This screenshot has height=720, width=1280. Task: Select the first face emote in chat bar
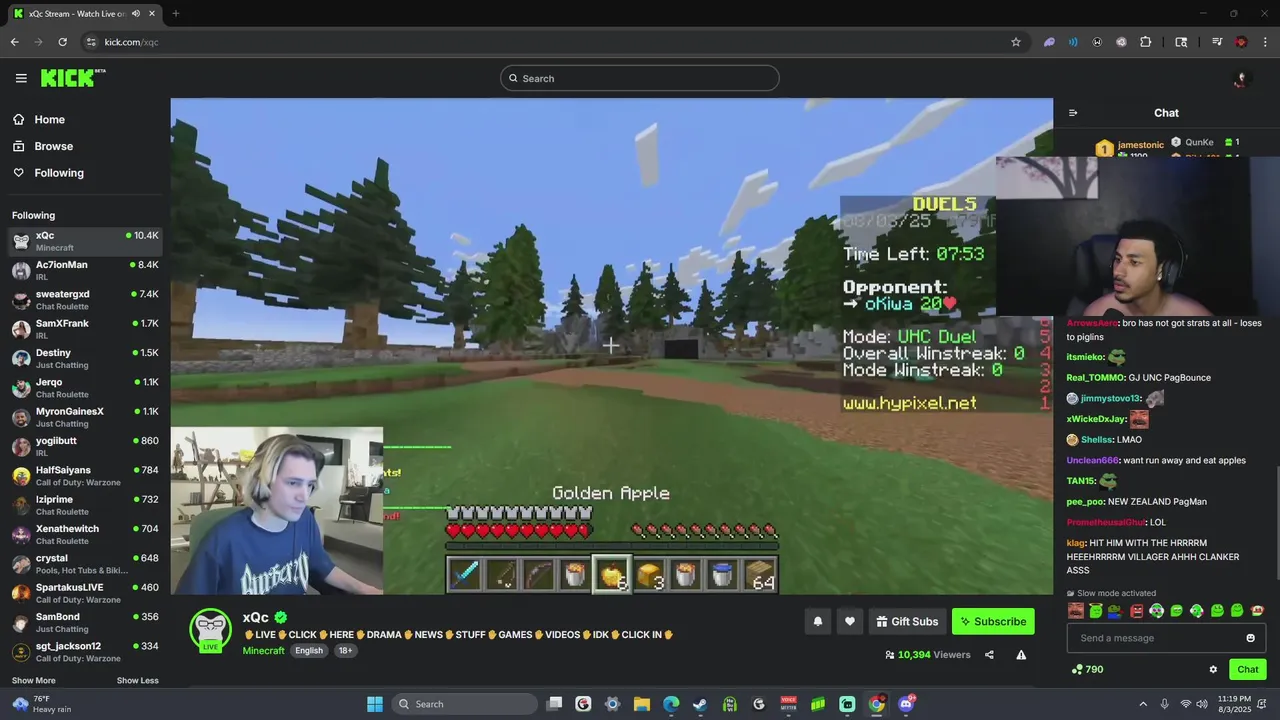click(1075, 611)
